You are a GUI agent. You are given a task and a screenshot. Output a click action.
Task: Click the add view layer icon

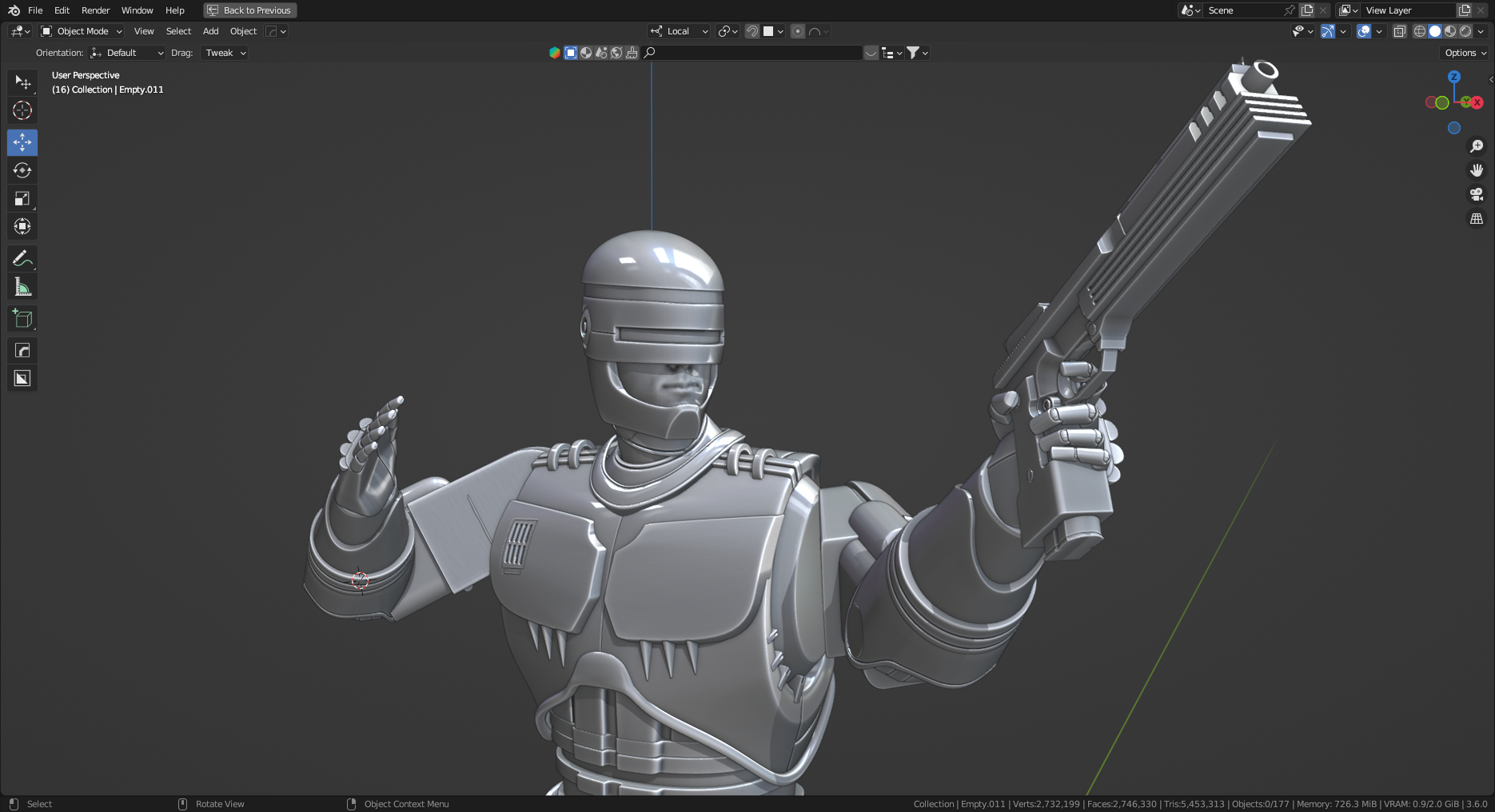pos(1465,10)
